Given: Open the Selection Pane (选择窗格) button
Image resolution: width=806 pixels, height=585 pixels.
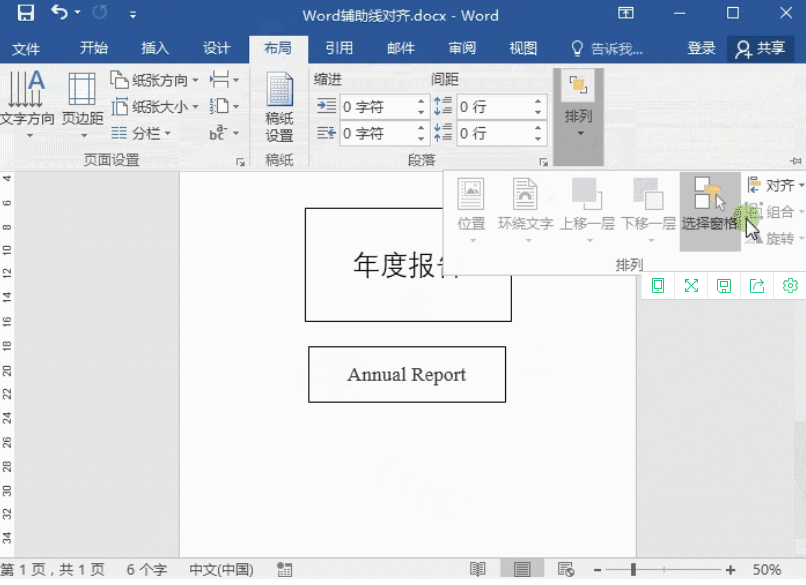Looking at the screenshot, I should coord(709,205).
